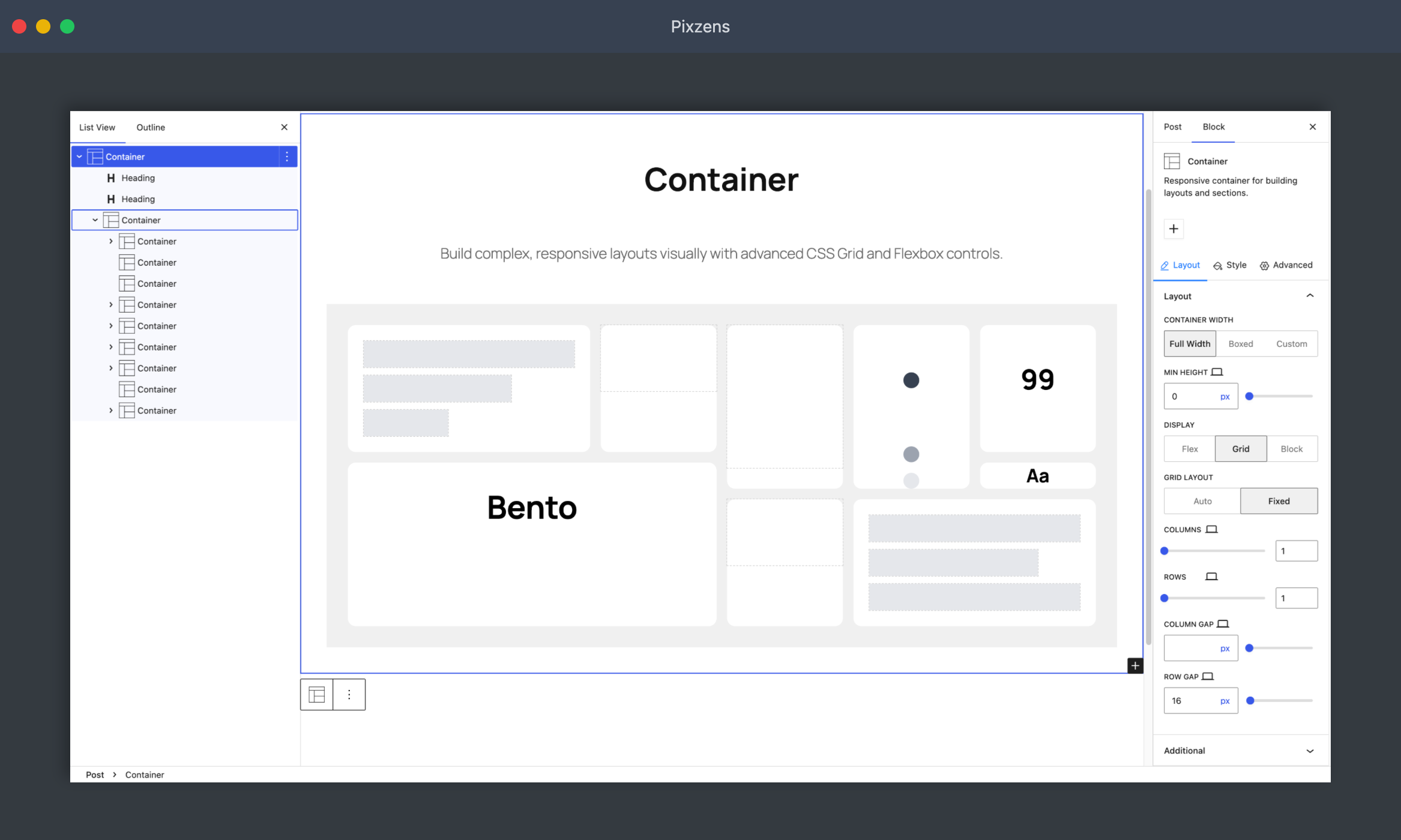The height and width of the screenshot is (840, 1401).
Task: Close the List View panel
Action: click(285, 127)
